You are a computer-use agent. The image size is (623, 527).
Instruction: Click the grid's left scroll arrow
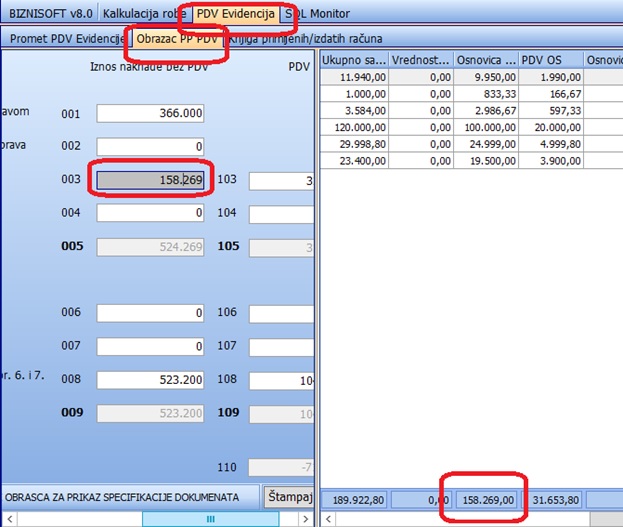(330, 519)
